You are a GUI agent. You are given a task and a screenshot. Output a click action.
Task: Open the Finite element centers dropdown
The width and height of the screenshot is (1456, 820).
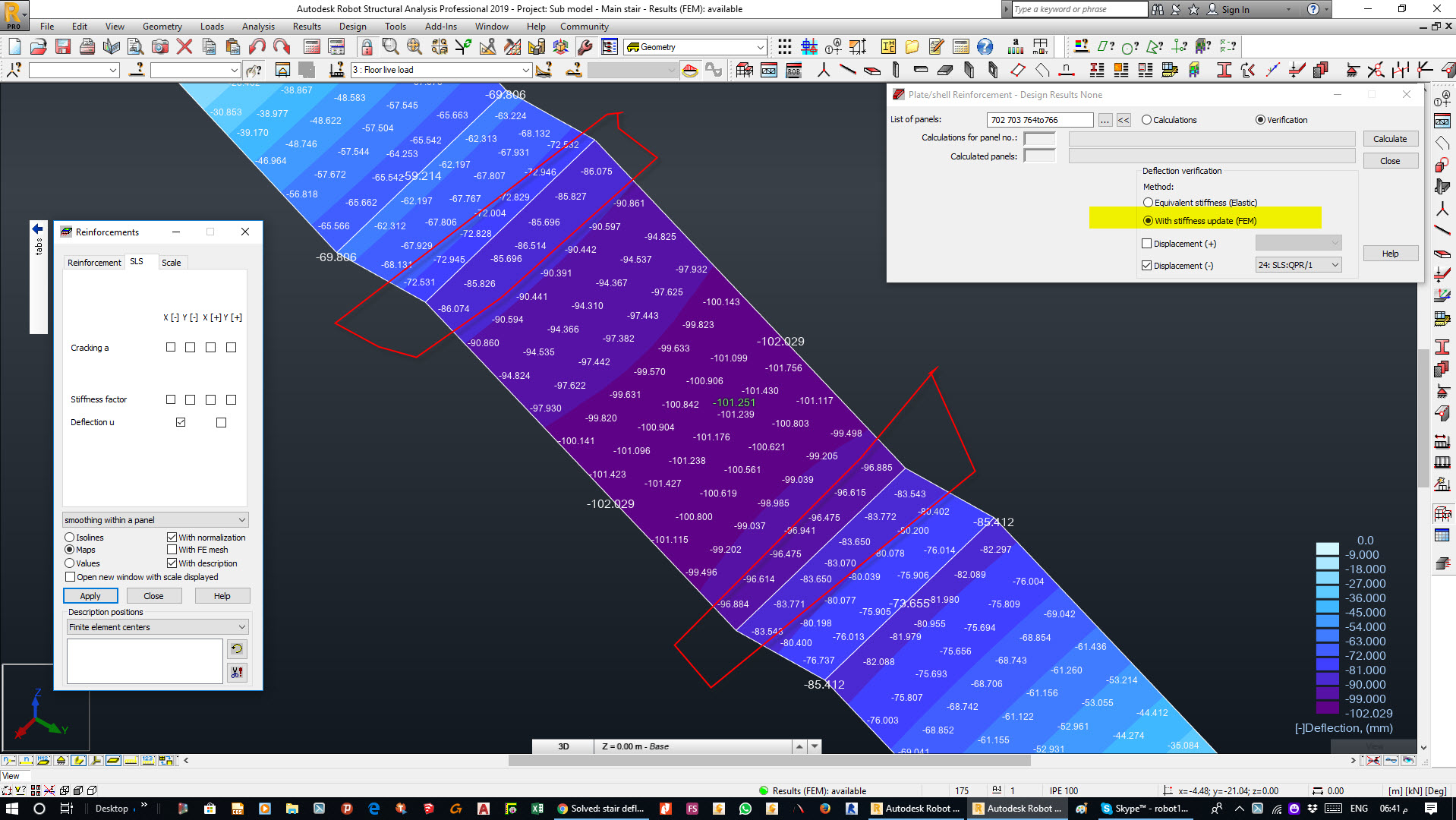[241, 626]
